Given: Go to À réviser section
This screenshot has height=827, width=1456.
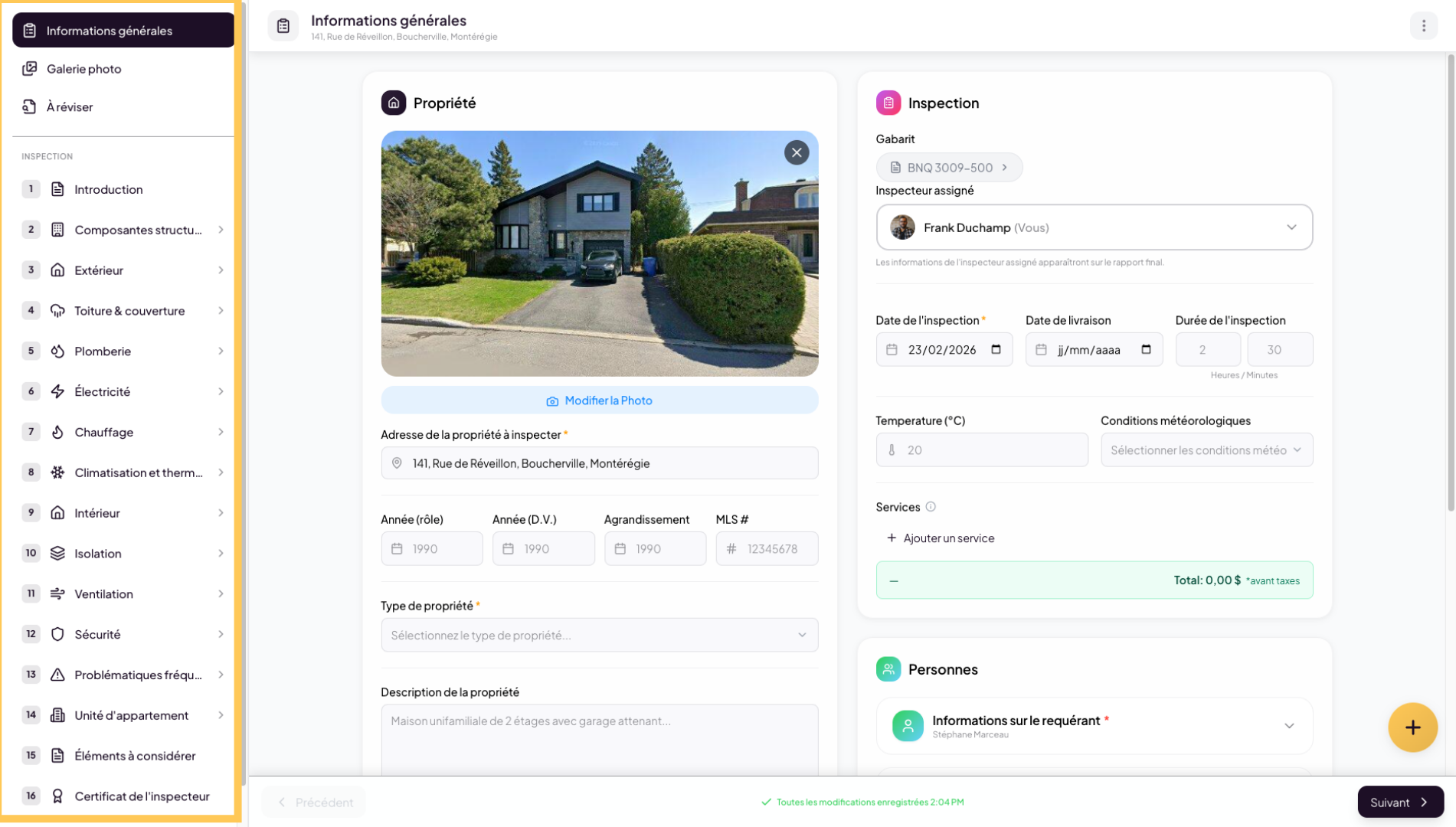Looking at the screenshot, I should point(123,107).
